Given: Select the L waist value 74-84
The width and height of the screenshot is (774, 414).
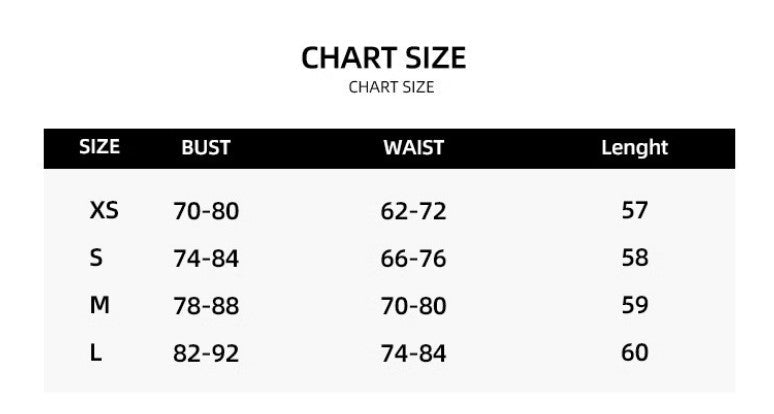Looking at the screenshot, I should click(413, 353).
